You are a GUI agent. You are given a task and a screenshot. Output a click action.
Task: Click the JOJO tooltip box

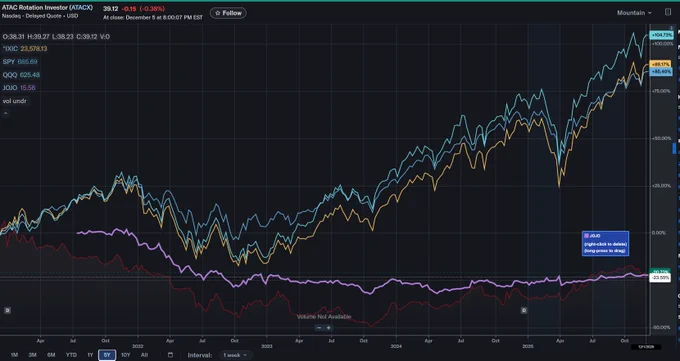pyautogui.click(x=605, y=243)
